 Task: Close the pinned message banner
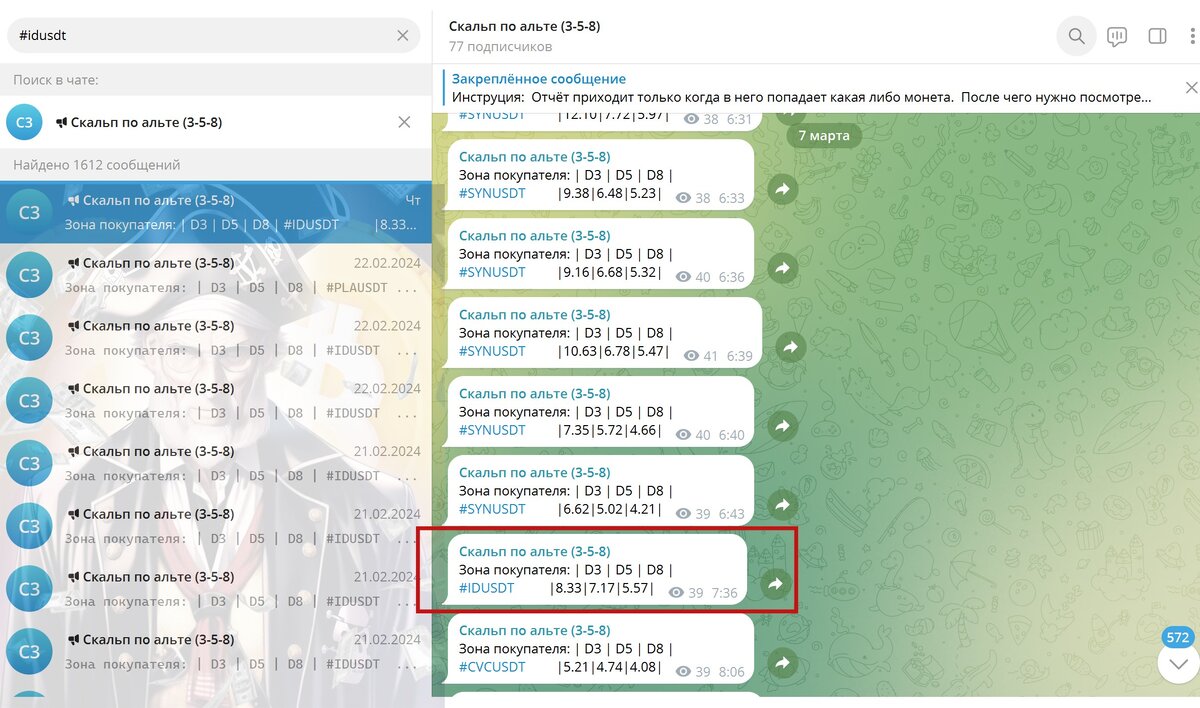pyautogui.click(x=1191, y=88)
